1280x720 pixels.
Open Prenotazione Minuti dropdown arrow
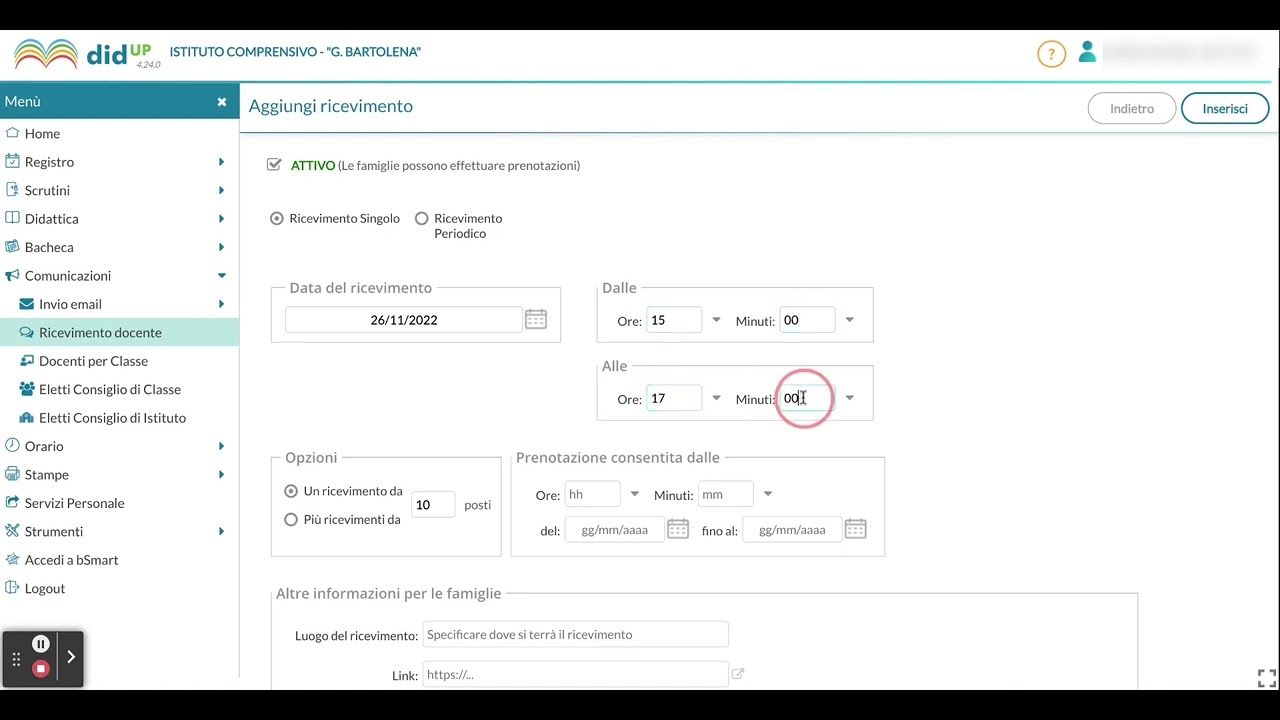click(768, 494)
